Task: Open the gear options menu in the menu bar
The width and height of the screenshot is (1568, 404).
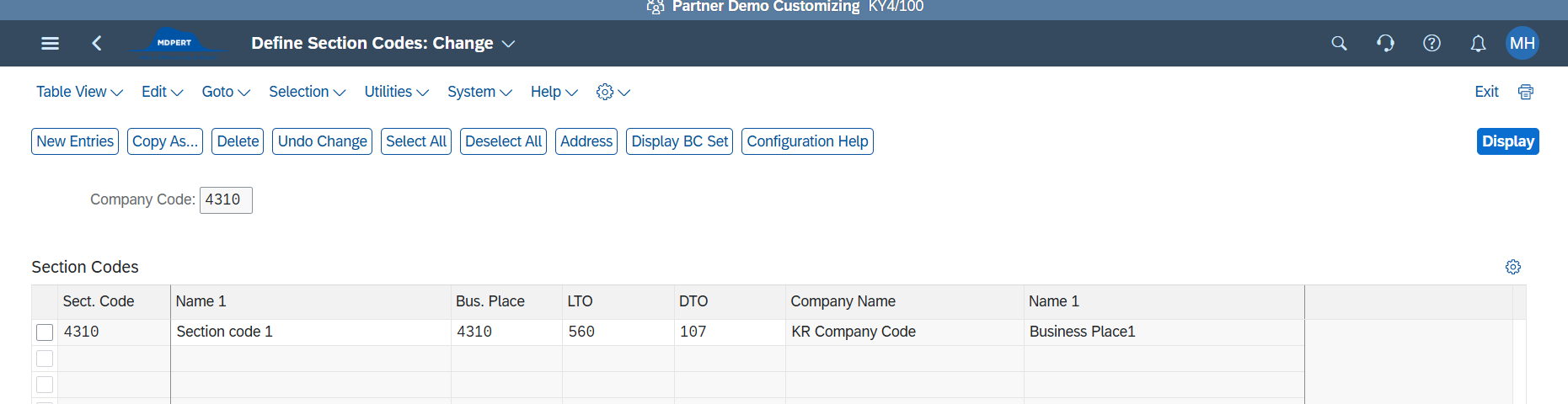Action: pyautogui.click(x=613, y=92)
